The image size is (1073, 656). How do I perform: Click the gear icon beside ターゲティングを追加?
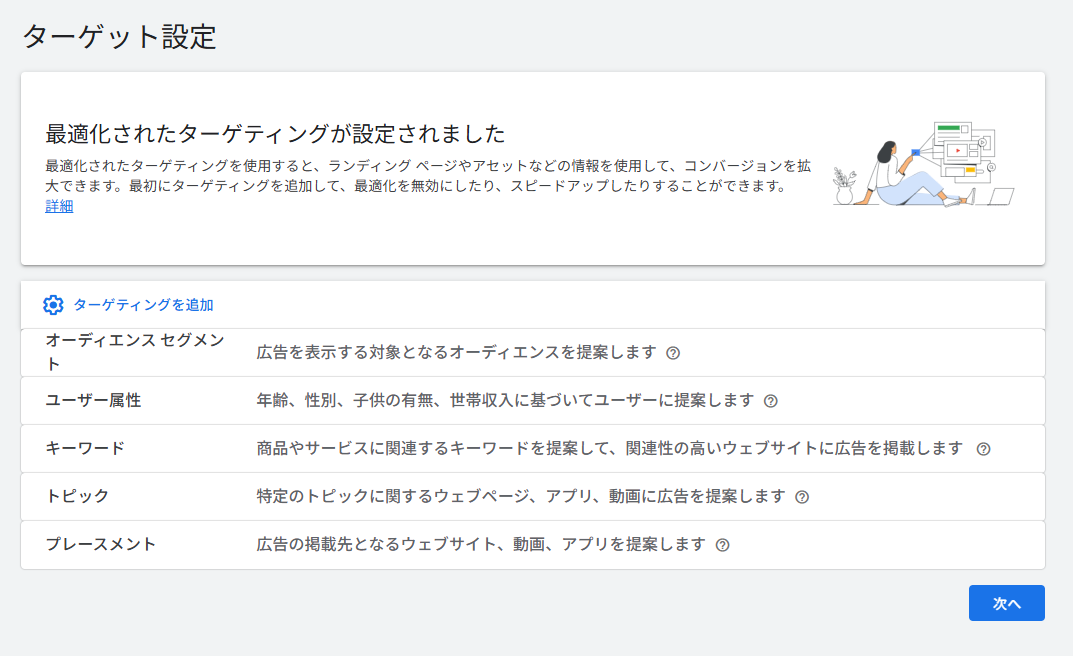click(x=53, y=305)
